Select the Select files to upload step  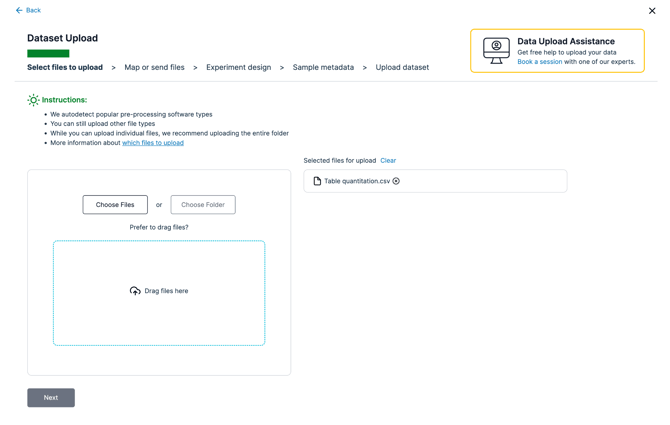pos(65,68)
